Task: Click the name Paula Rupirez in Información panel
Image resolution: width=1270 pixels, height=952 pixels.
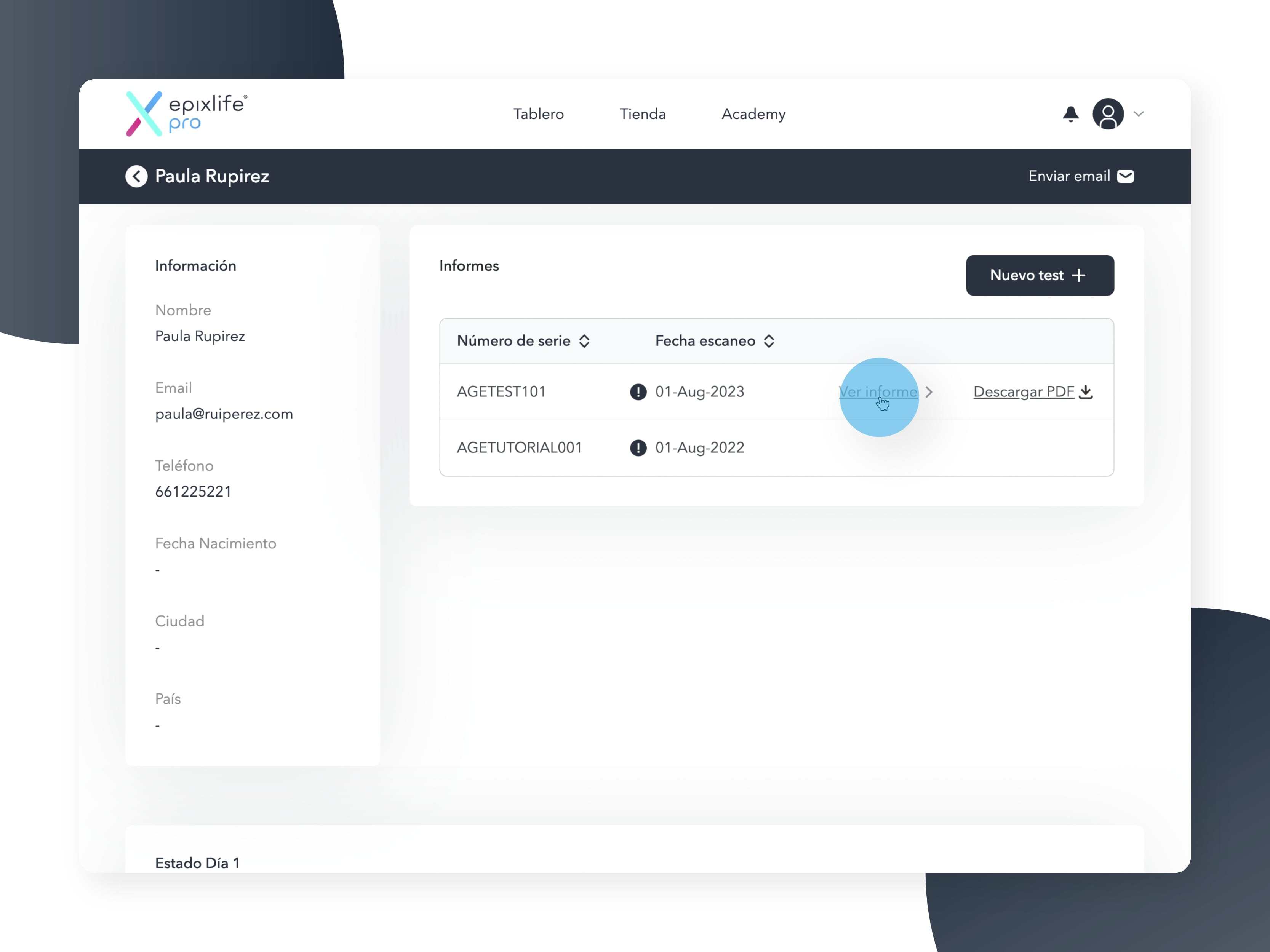Action: coord(200,336)
